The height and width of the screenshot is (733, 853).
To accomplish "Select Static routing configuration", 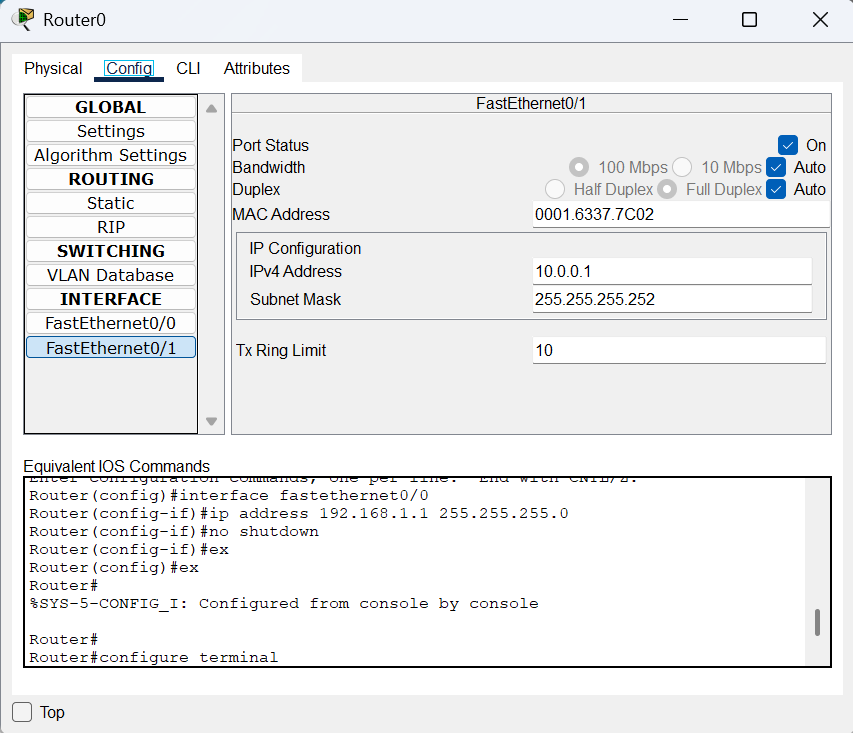I will click(111, 203).
